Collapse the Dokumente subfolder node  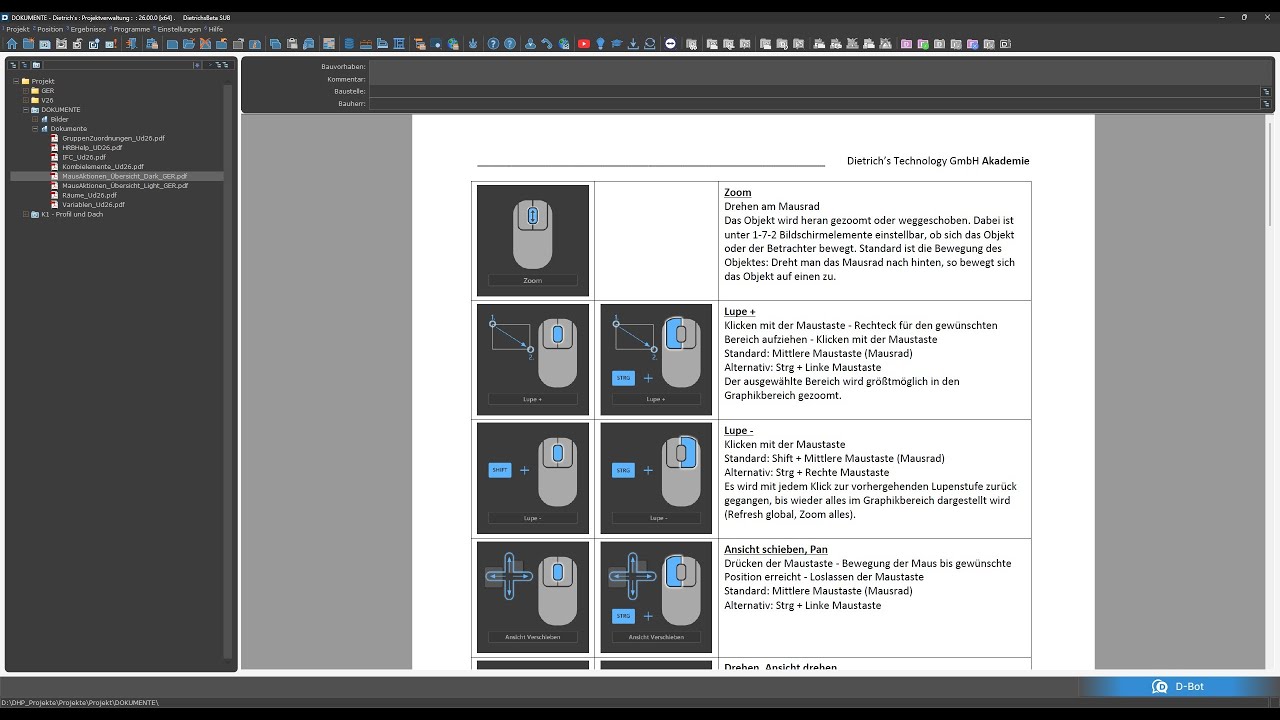coord(35,129)
